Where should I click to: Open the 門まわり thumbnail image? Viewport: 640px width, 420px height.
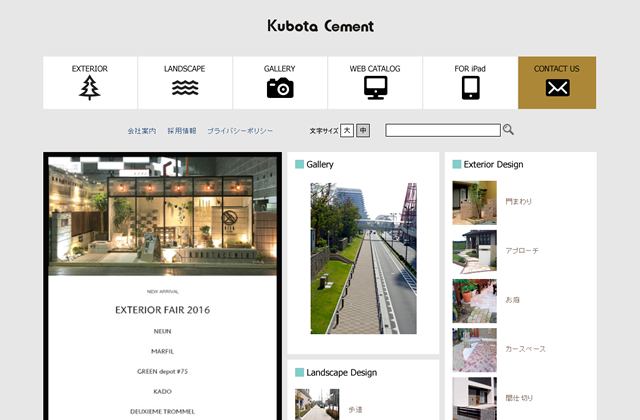[475, 203]
